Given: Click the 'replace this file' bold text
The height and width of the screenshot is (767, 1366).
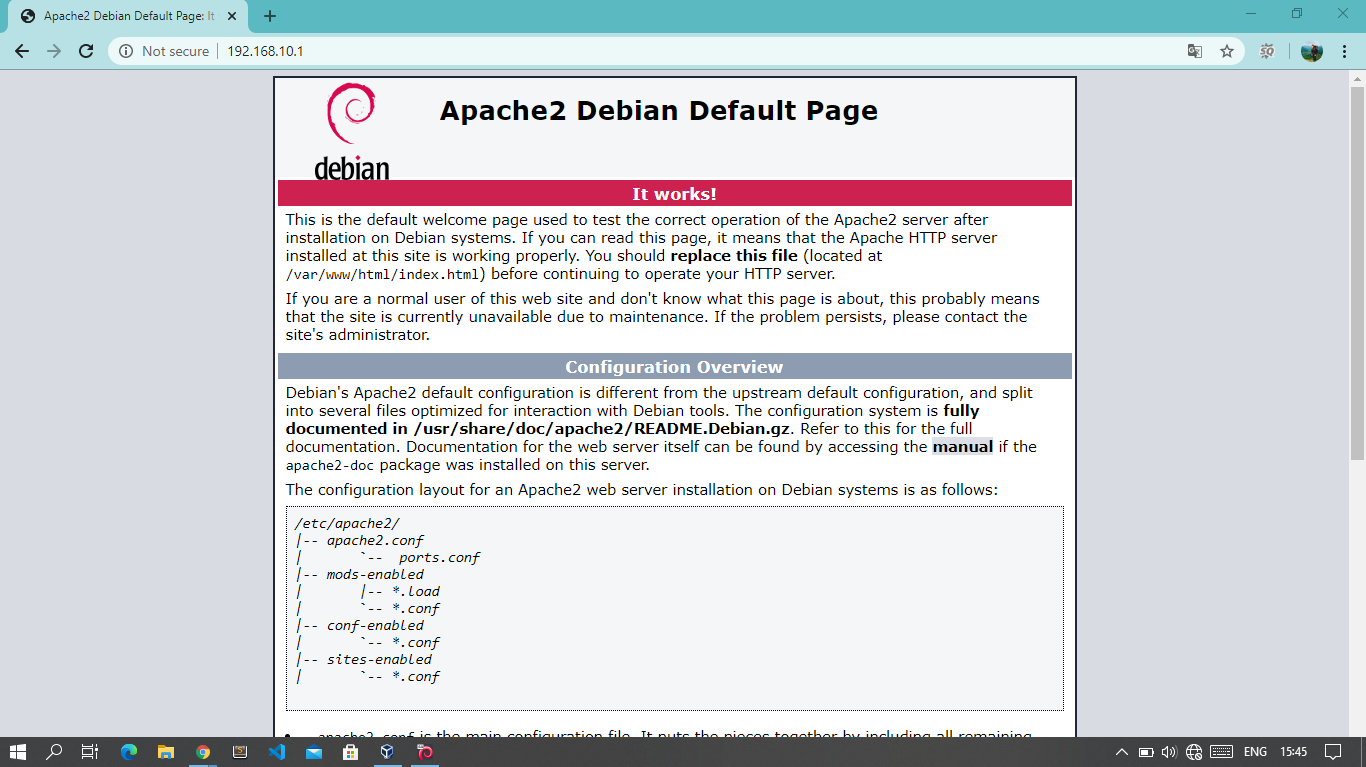Looking at the screenshot, I should (734, 256).
